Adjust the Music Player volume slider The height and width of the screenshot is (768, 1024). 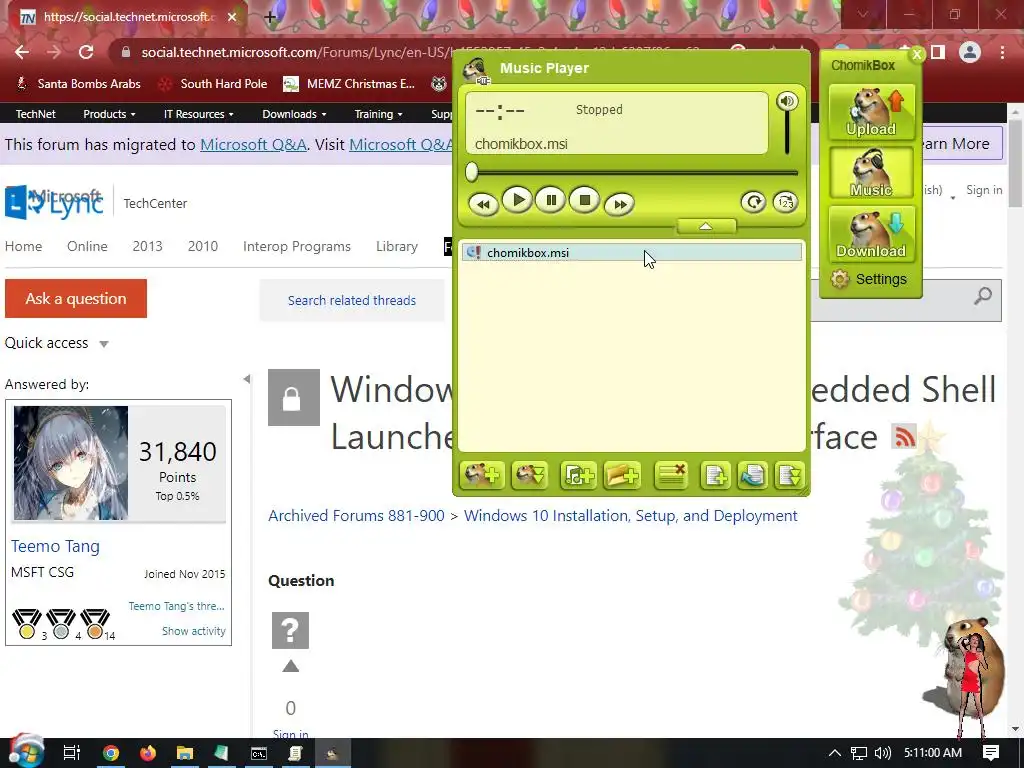click(787, 134)
